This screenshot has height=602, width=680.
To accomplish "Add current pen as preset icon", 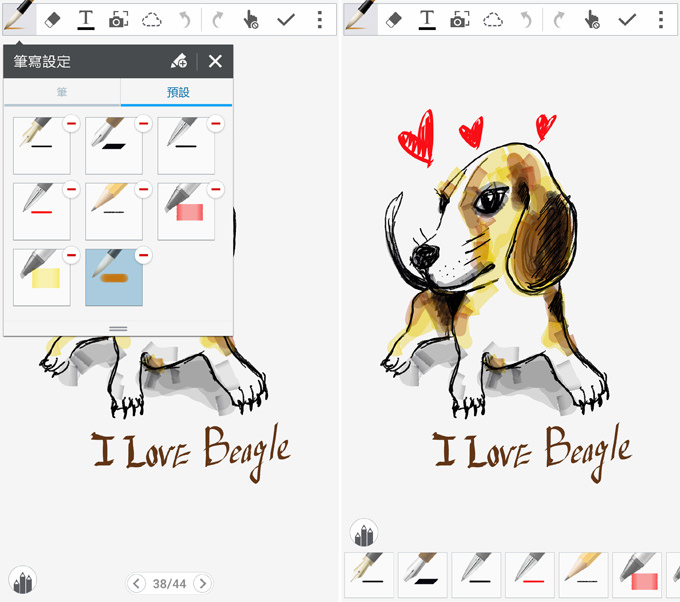I will (179, 62).
